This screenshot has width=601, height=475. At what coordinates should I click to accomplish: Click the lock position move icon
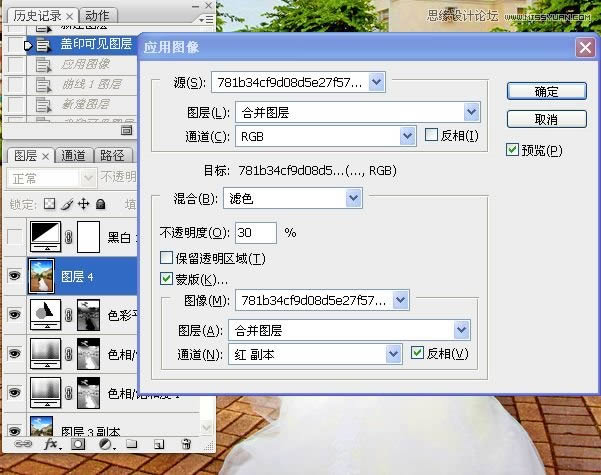[83, 204]
